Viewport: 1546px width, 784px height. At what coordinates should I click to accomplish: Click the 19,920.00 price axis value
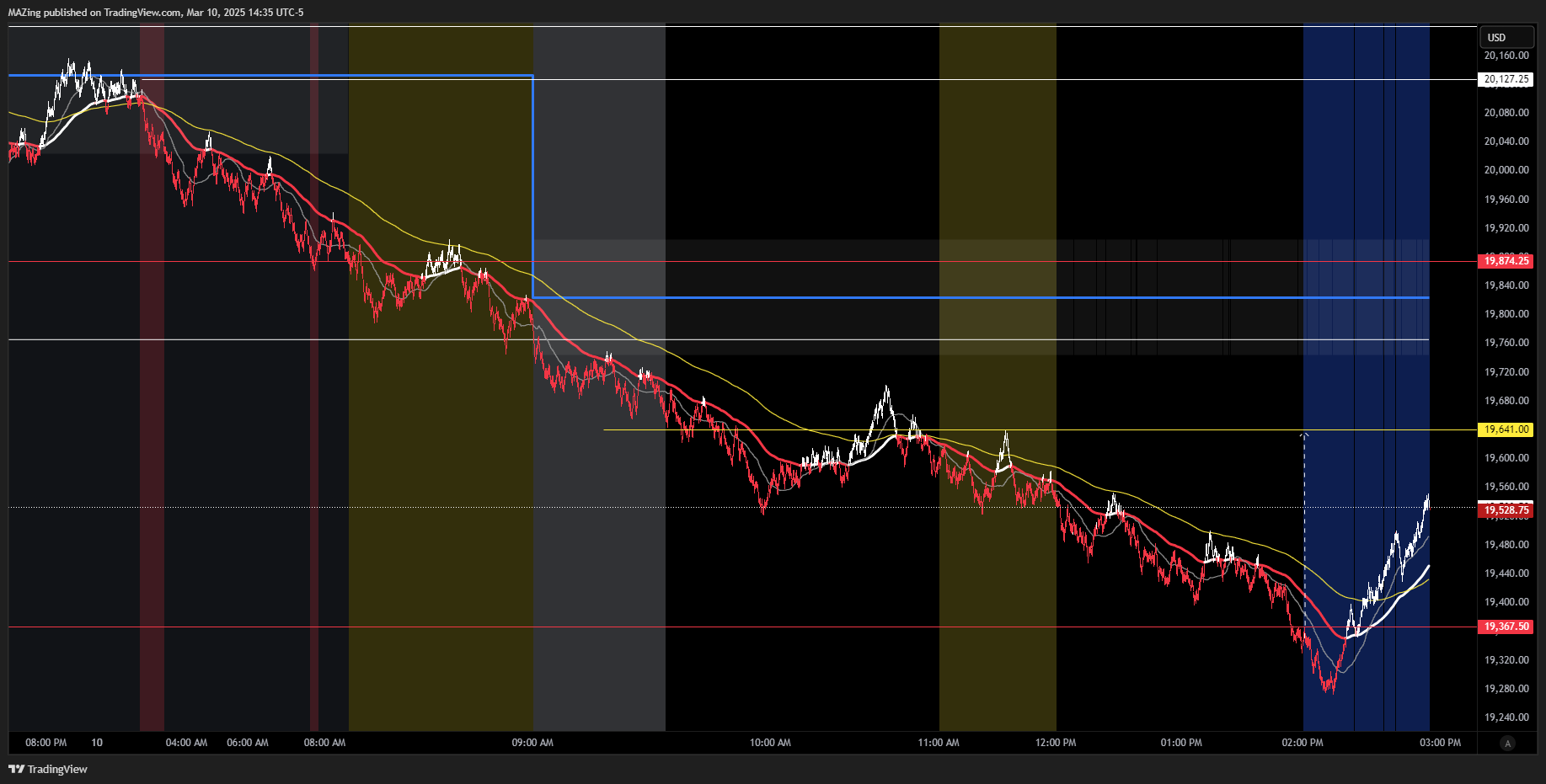pos(1506,228)
